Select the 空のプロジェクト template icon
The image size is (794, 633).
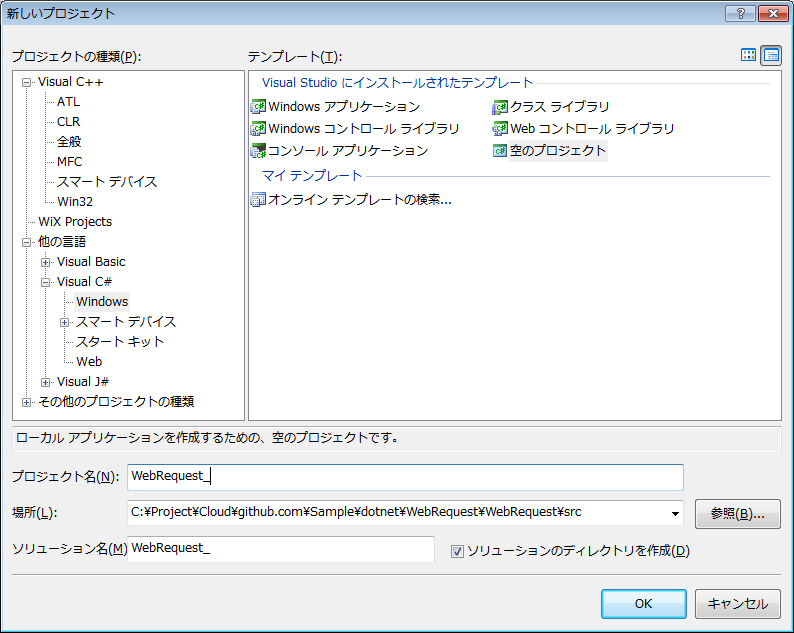(500, 150)
